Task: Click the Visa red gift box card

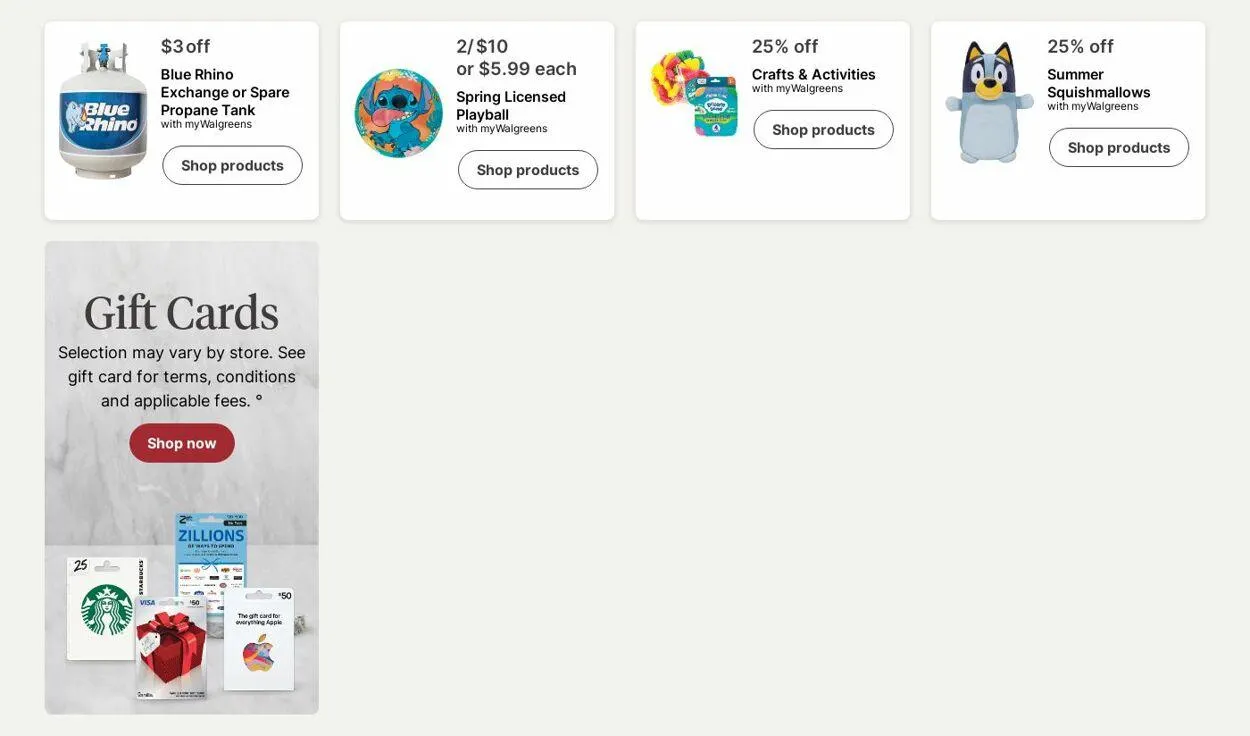Action: [x=171, y=647]
